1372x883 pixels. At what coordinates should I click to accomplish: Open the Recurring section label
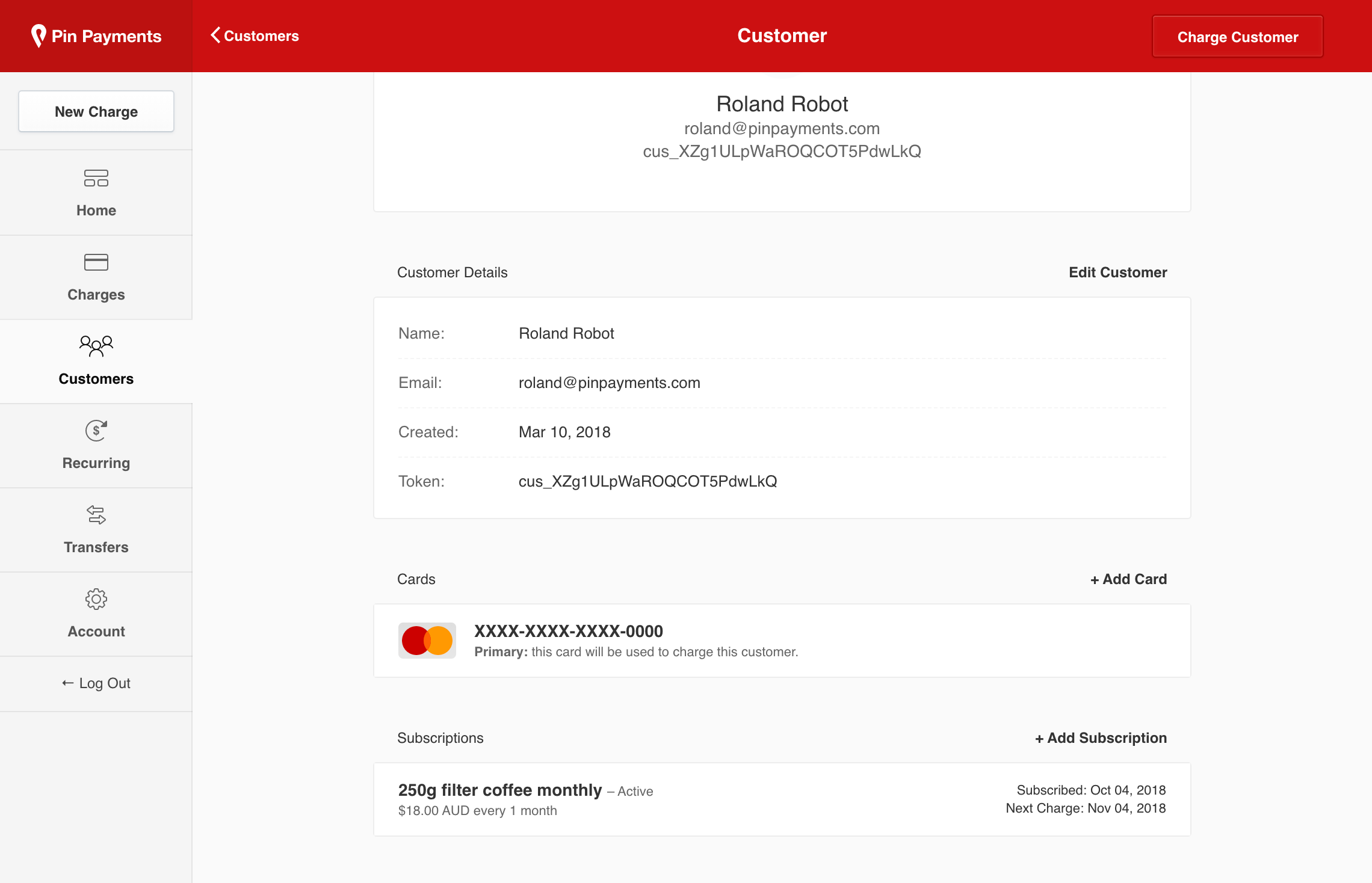tap(96, 463)
